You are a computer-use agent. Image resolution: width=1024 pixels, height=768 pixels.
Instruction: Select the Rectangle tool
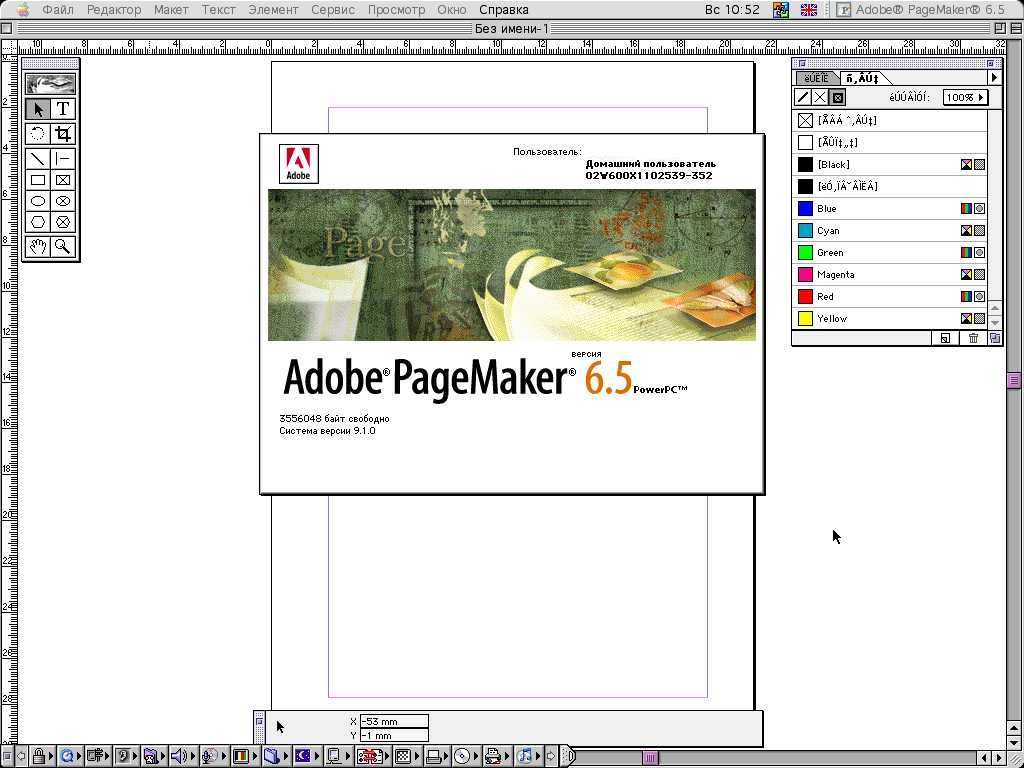click(38, 180)
